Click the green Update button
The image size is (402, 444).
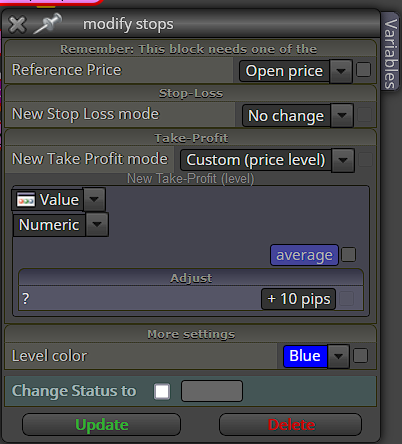[x=102, y=425]
